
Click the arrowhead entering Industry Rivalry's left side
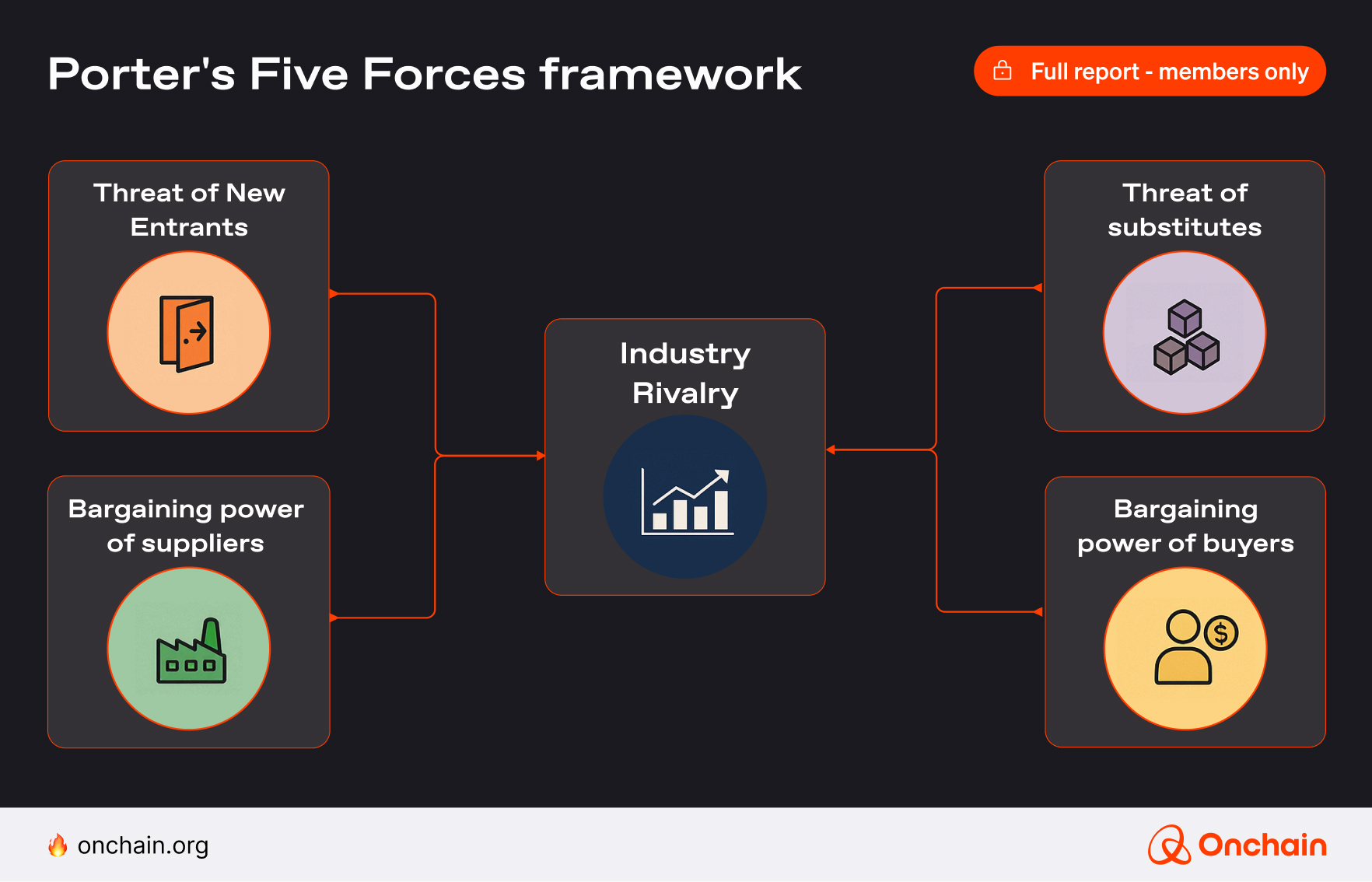click(541, 456)
